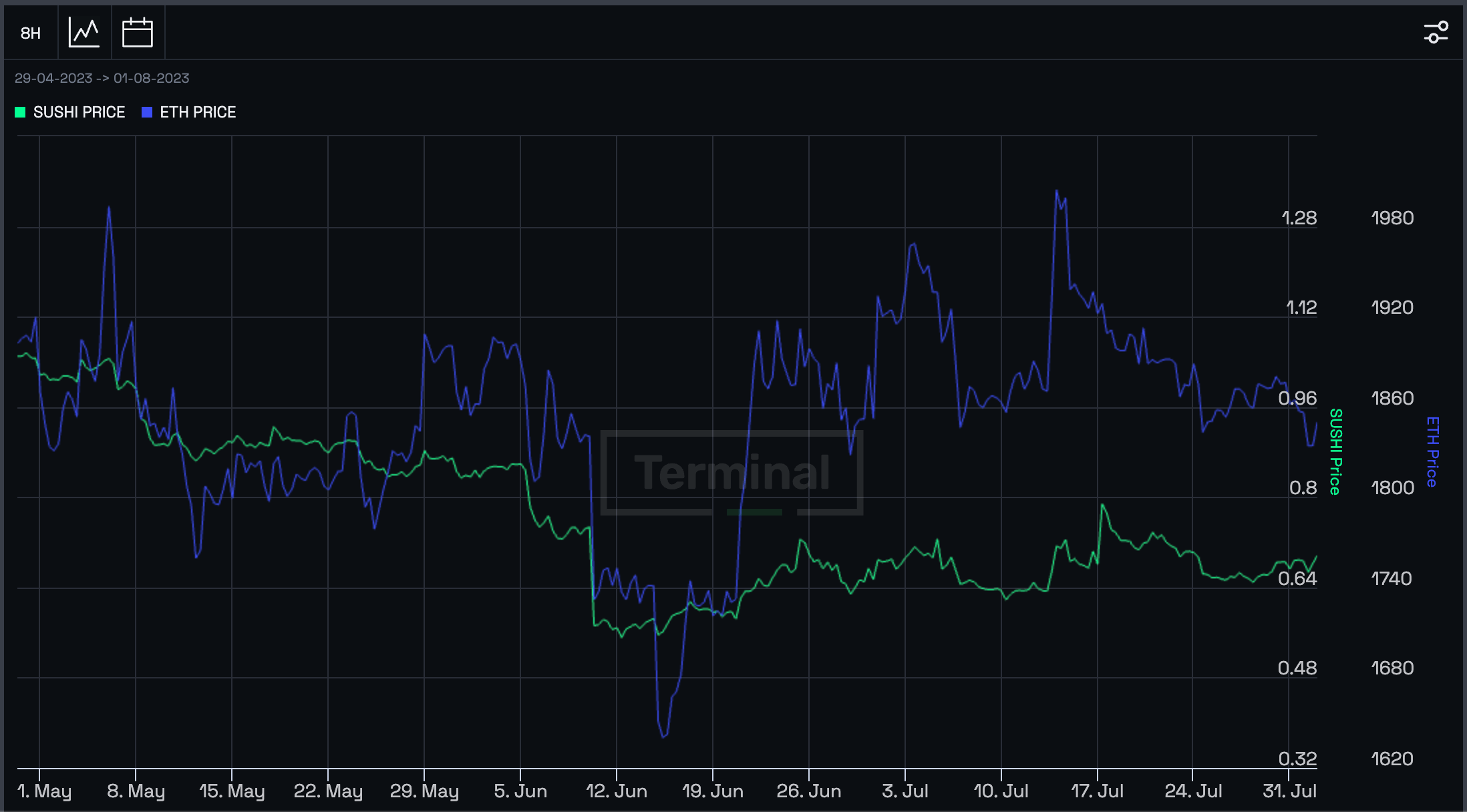Image resolution: width=1467 pixels, height=812 pixels.
Task: Click the 1.12 SUSHI axis value
Action: [x=1301, y=307]
